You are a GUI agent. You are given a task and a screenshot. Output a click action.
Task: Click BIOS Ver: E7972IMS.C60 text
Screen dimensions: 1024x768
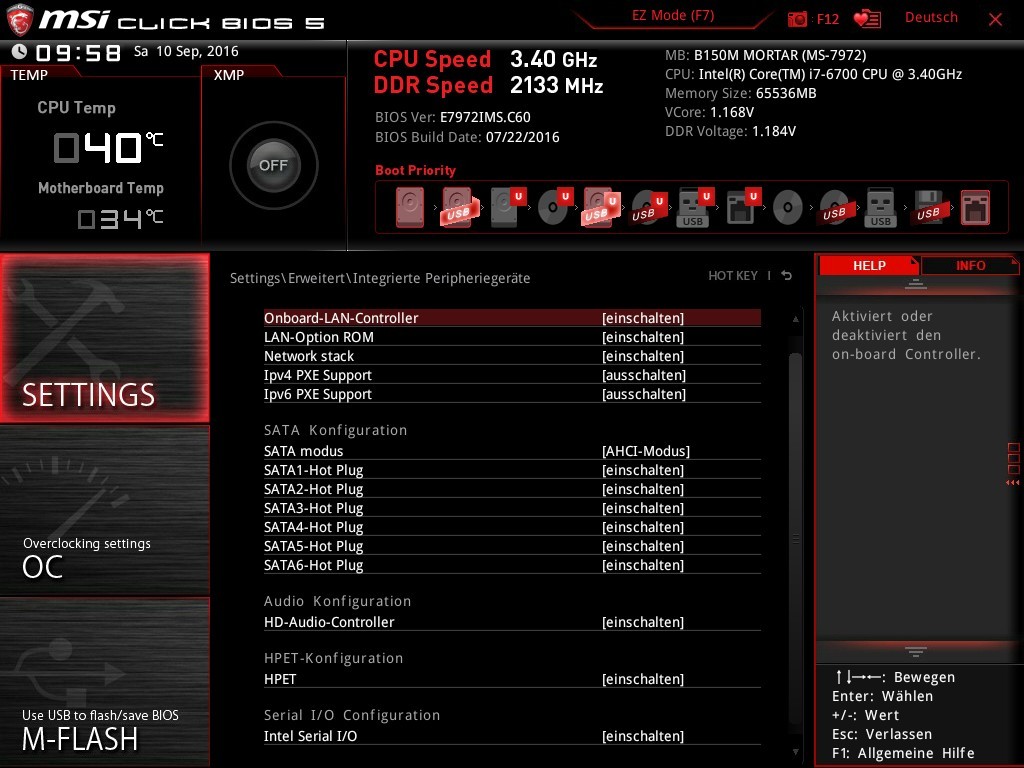(453, 118)
